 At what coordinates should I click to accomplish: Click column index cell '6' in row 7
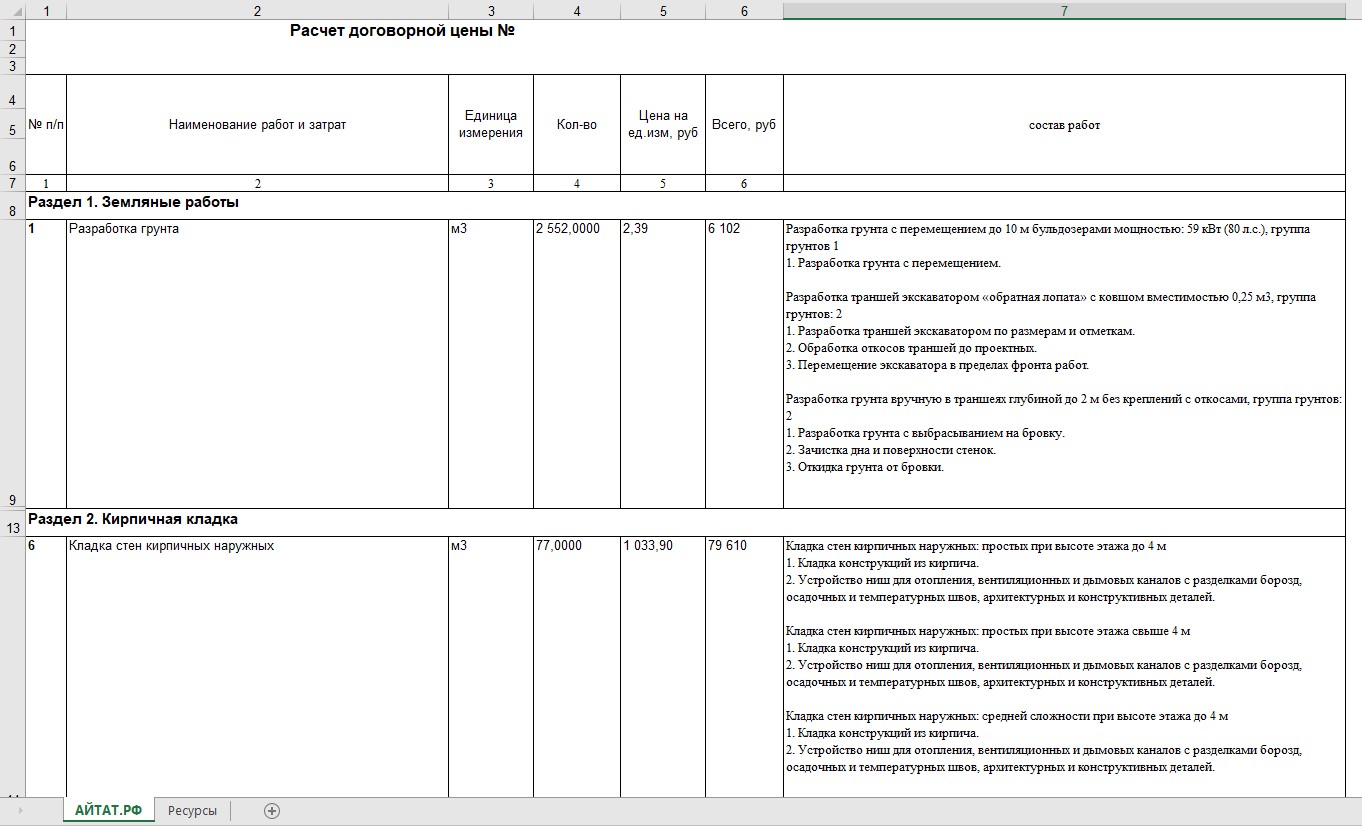pyautogui.click(x=744, y=184)
